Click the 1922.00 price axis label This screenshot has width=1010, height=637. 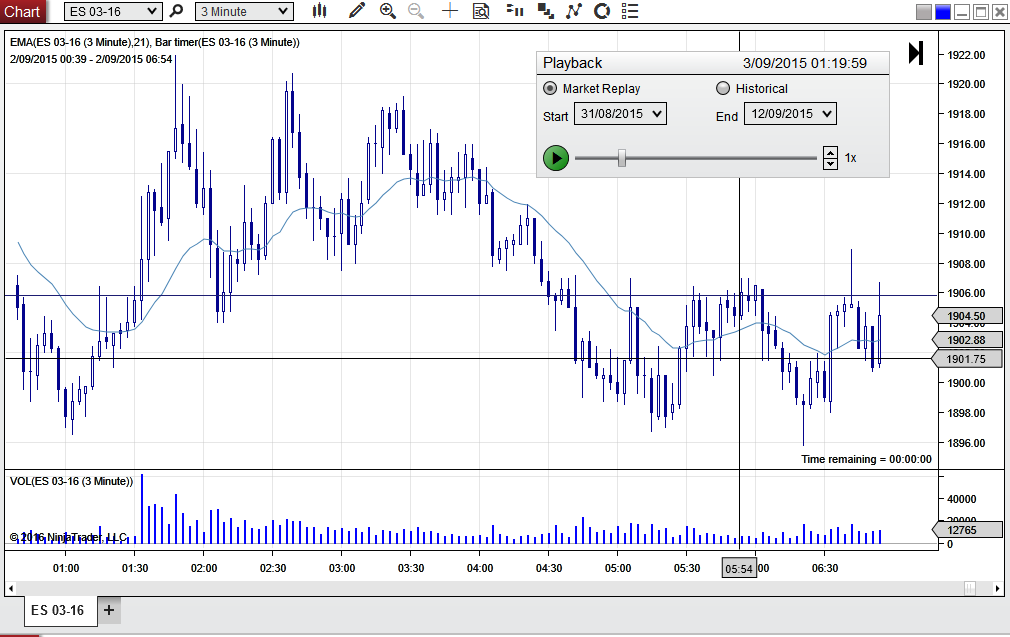[966, 55]
